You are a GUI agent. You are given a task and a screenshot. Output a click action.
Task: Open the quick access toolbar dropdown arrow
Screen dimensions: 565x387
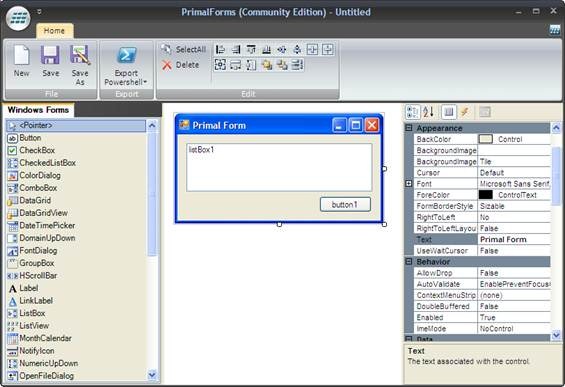click(x=39, y=12)
